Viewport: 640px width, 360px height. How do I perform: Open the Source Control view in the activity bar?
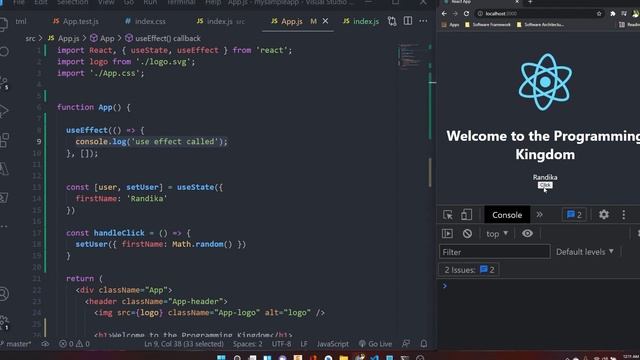pyautogui.click(x=4, y=82)
